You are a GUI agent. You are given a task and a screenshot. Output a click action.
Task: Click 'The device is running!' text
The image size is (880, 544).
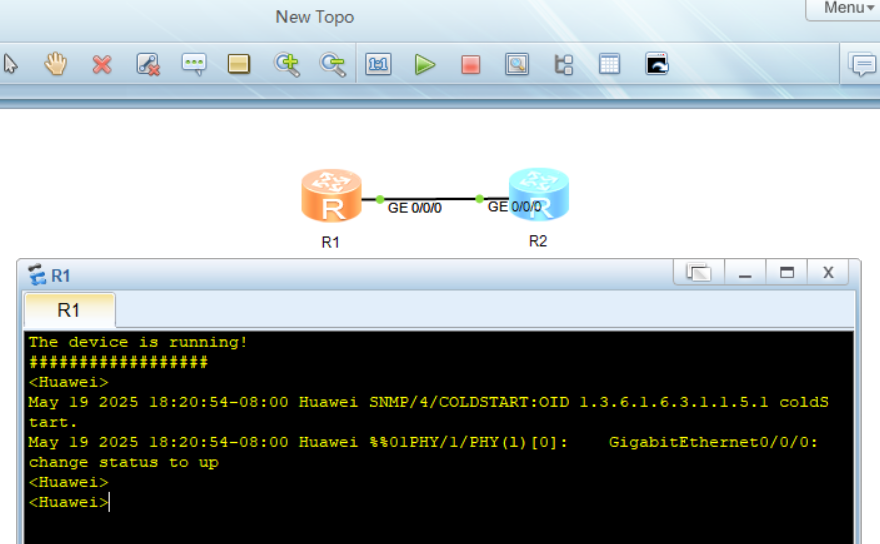point(138,342)
